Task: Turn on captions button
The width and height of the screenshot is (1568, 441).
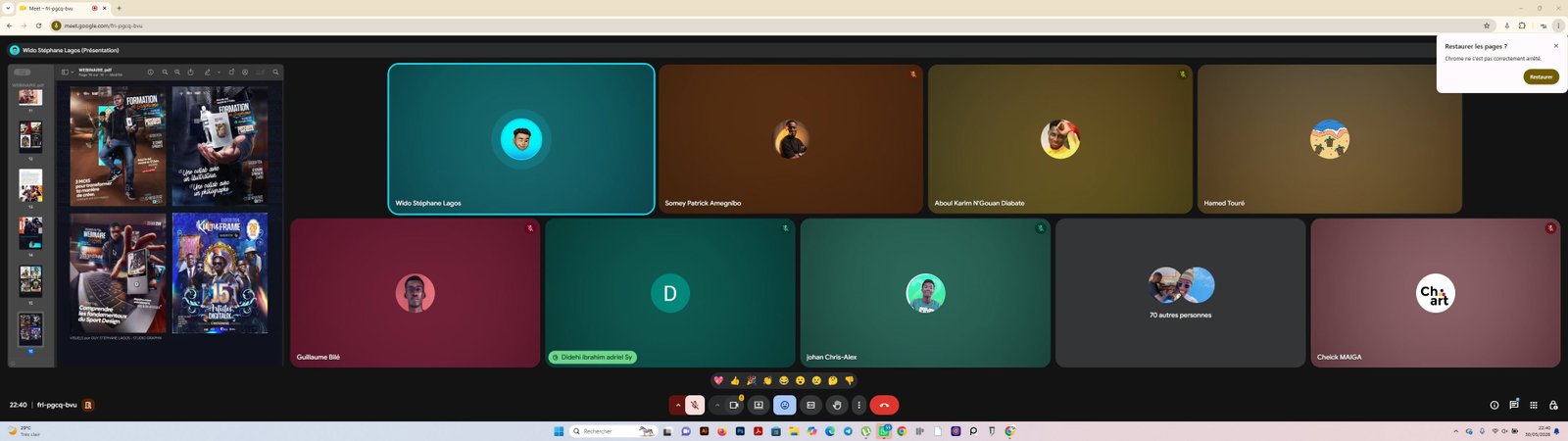Action: point(810,405)
